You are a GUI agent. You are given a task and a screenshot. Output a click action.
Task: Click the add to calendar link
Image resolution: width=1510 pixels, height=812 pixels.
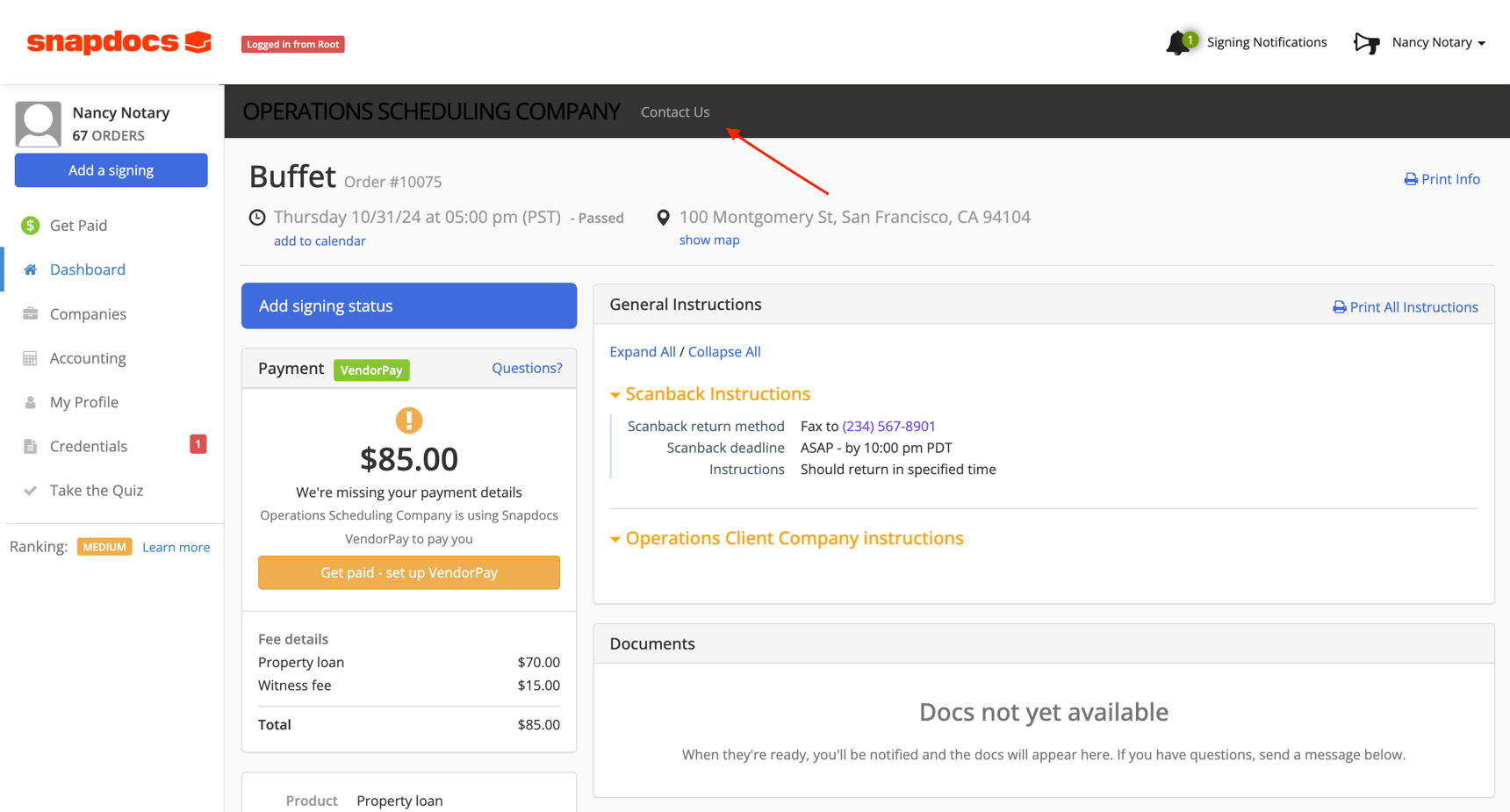(x=320, y=241)
